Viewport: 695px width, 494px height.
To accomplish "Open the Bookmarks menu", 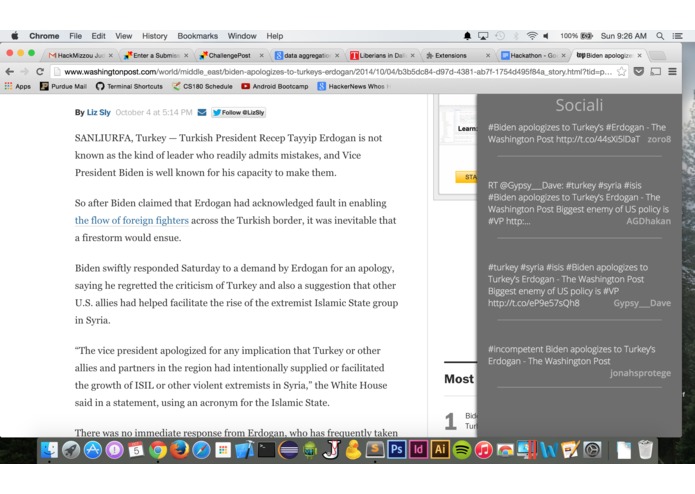I will click(x=198, y=36).
